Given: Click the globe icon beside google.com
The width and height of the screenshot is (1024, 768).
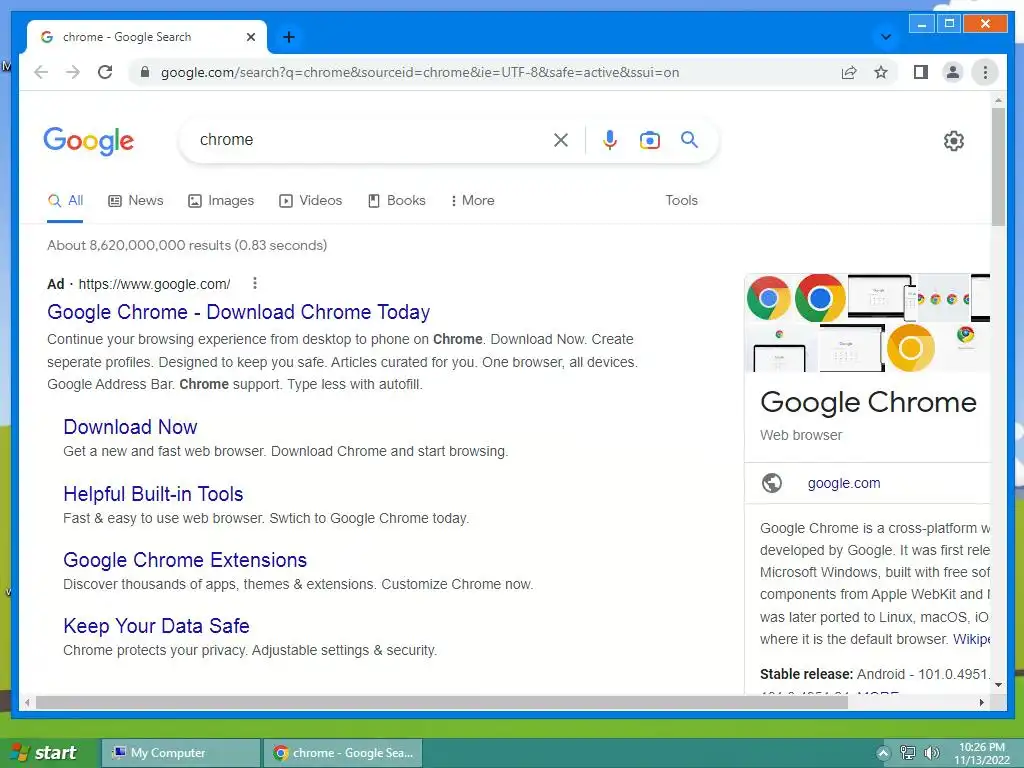Looking at the screenshot, I should pyautogui.click(x=771, y=483).
